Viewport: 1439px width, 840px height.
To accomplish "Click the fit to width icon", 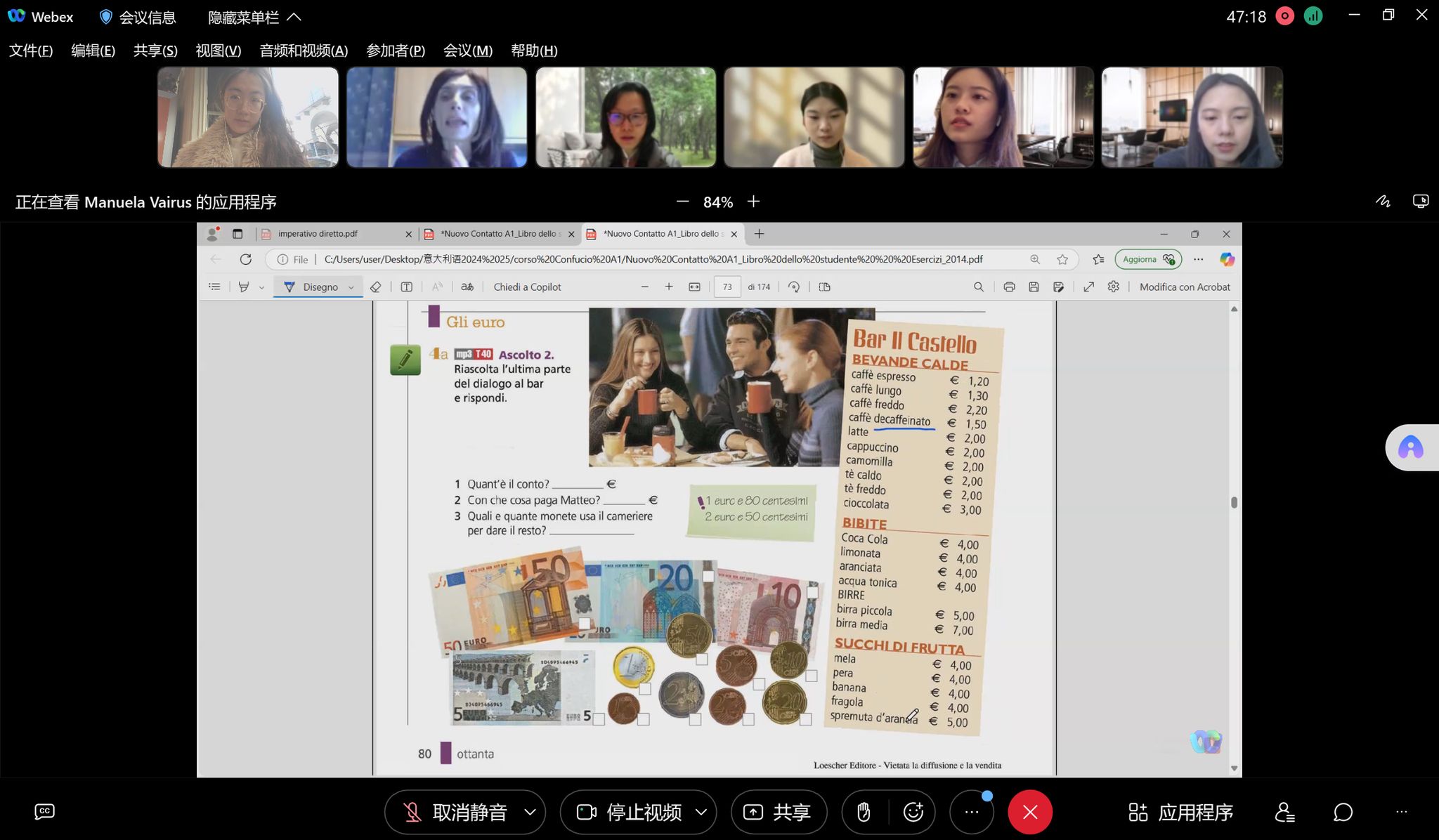I will tap(694, 287).
